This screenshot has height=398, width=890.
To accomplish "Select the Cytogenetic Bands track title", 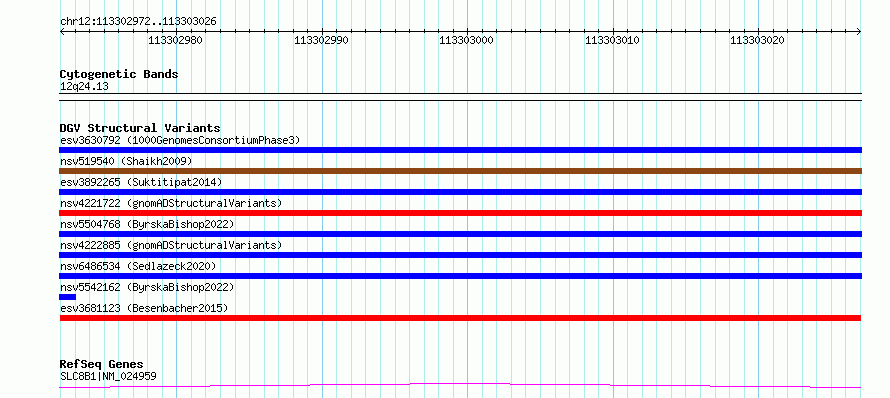I will [x=119, y=74].
